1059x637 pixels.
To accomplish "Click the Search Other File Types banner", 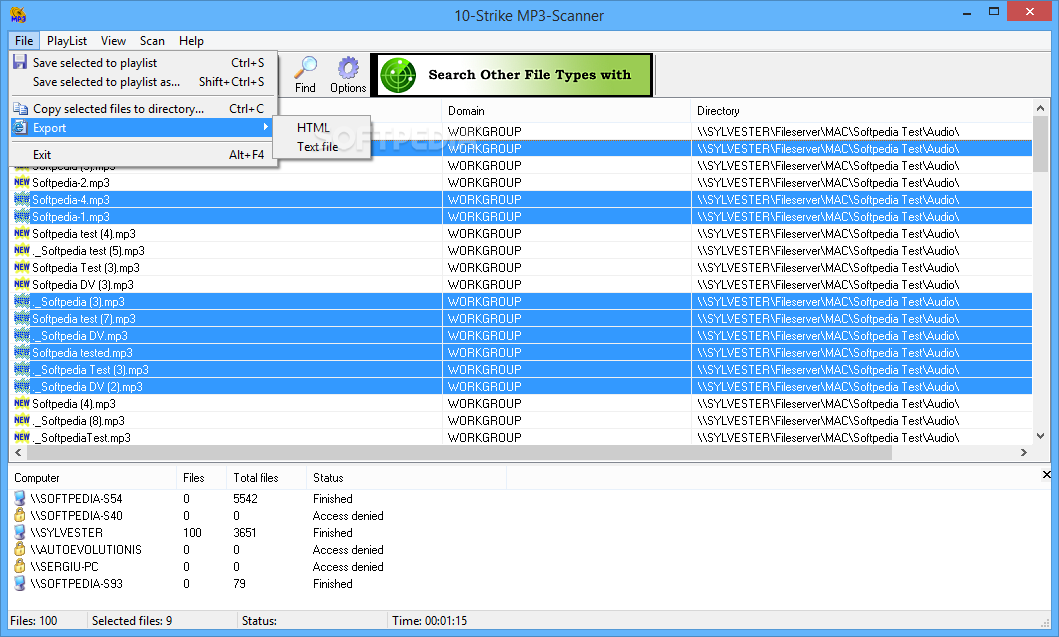I will [x=511, y=75].
